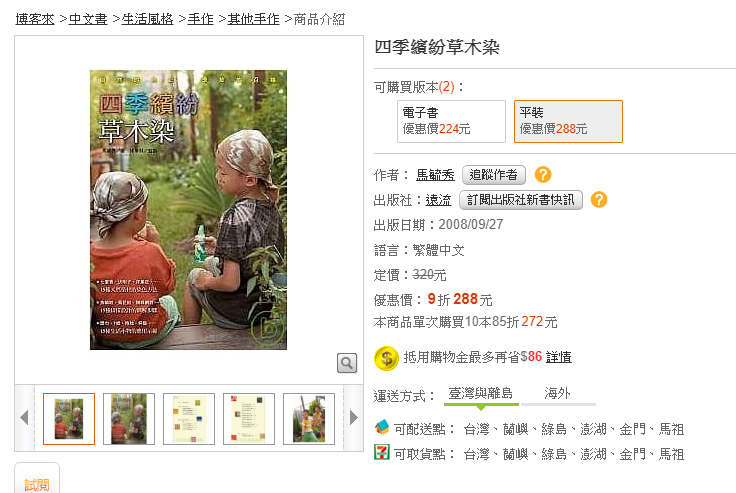Open author link 馬毓秀
736x493 pixels.
point(435,175)
